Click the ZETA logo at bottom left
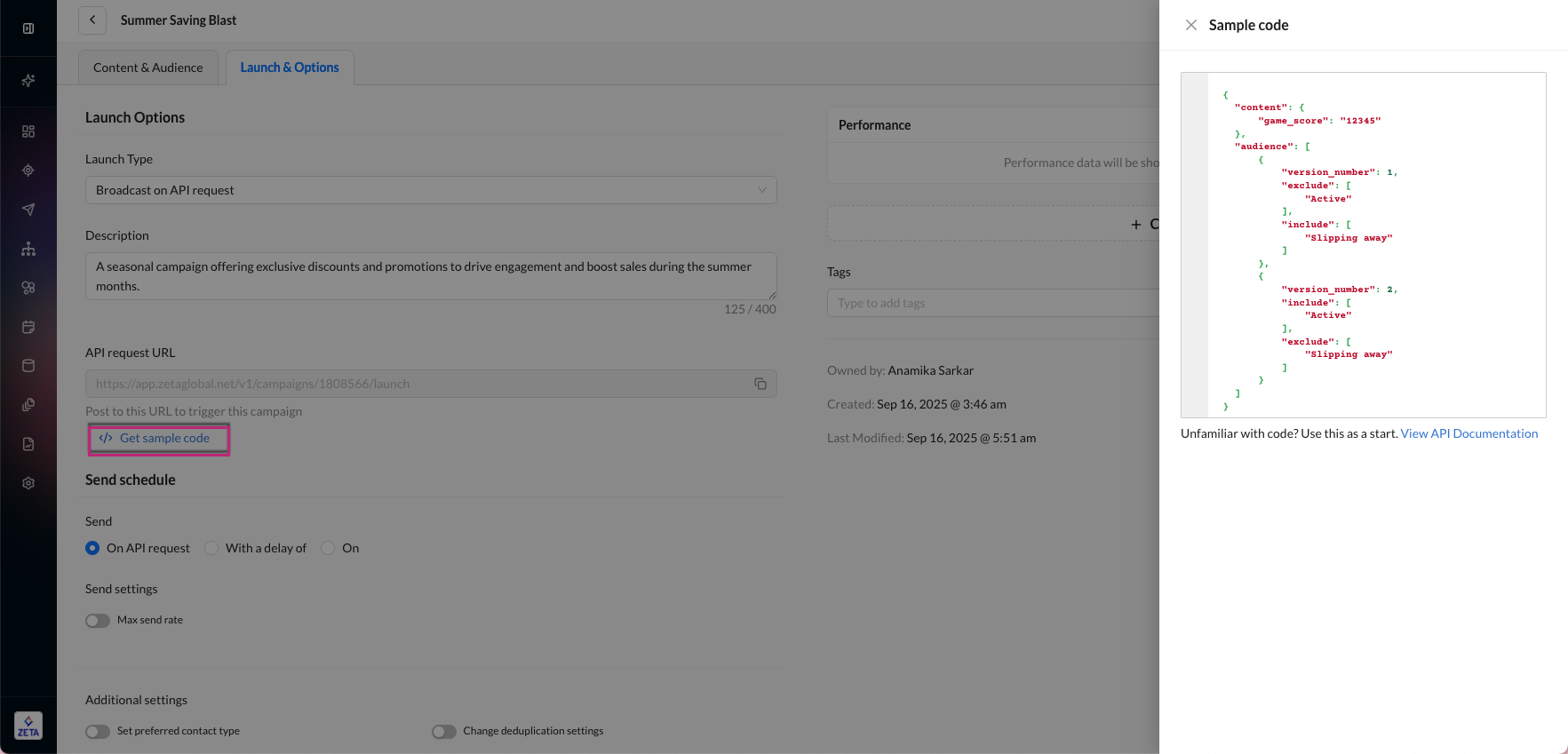This screenshot has width=1568, height=754. point(28,726)
